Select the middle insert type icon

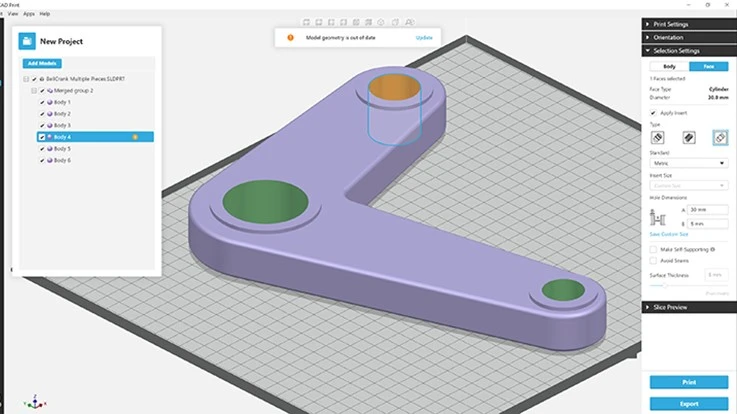(x=688, y=137)
